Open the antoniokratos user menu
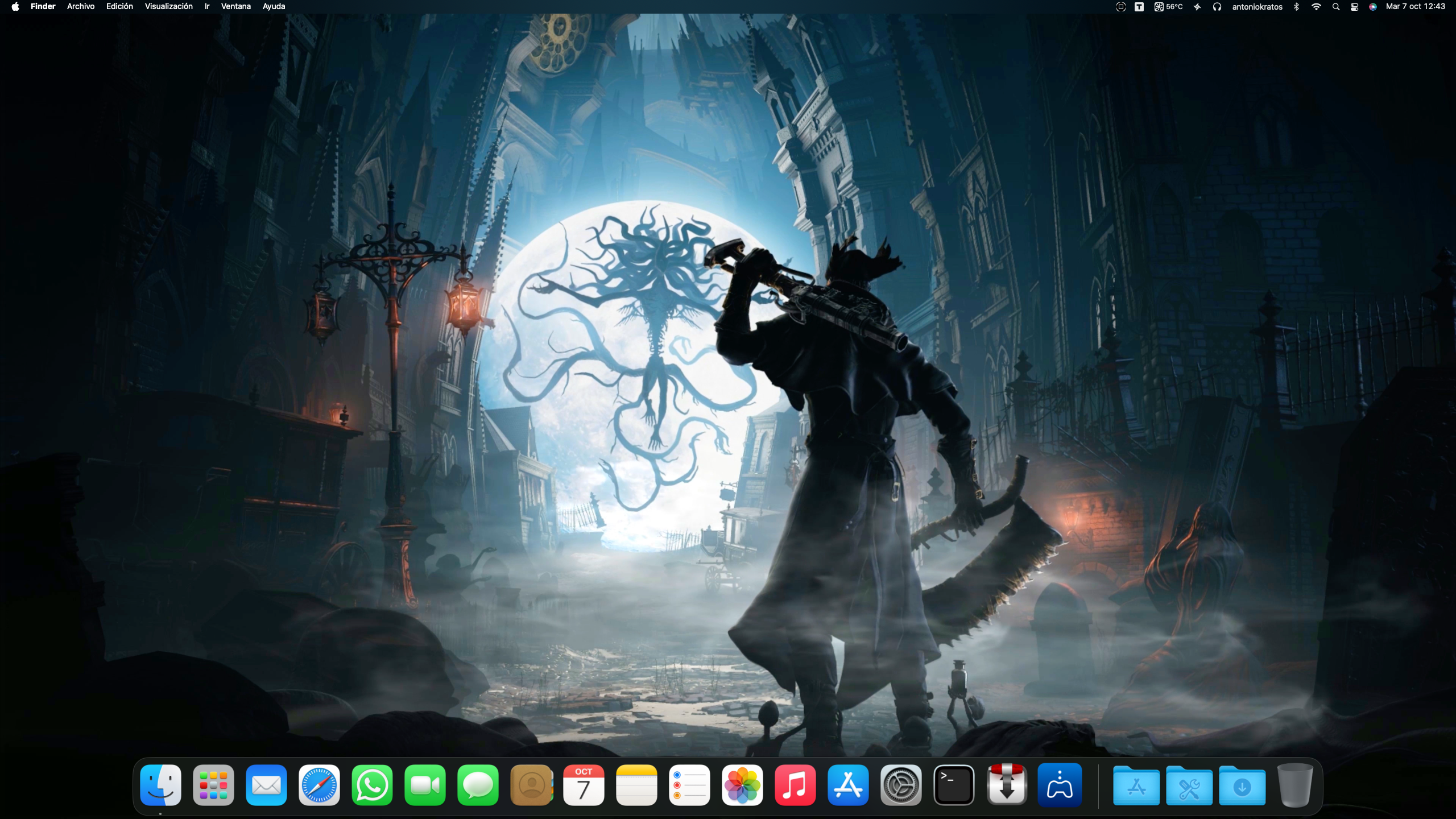Image resolution: width=1456 pixels, height=819 pixels. click(1257, 7)
